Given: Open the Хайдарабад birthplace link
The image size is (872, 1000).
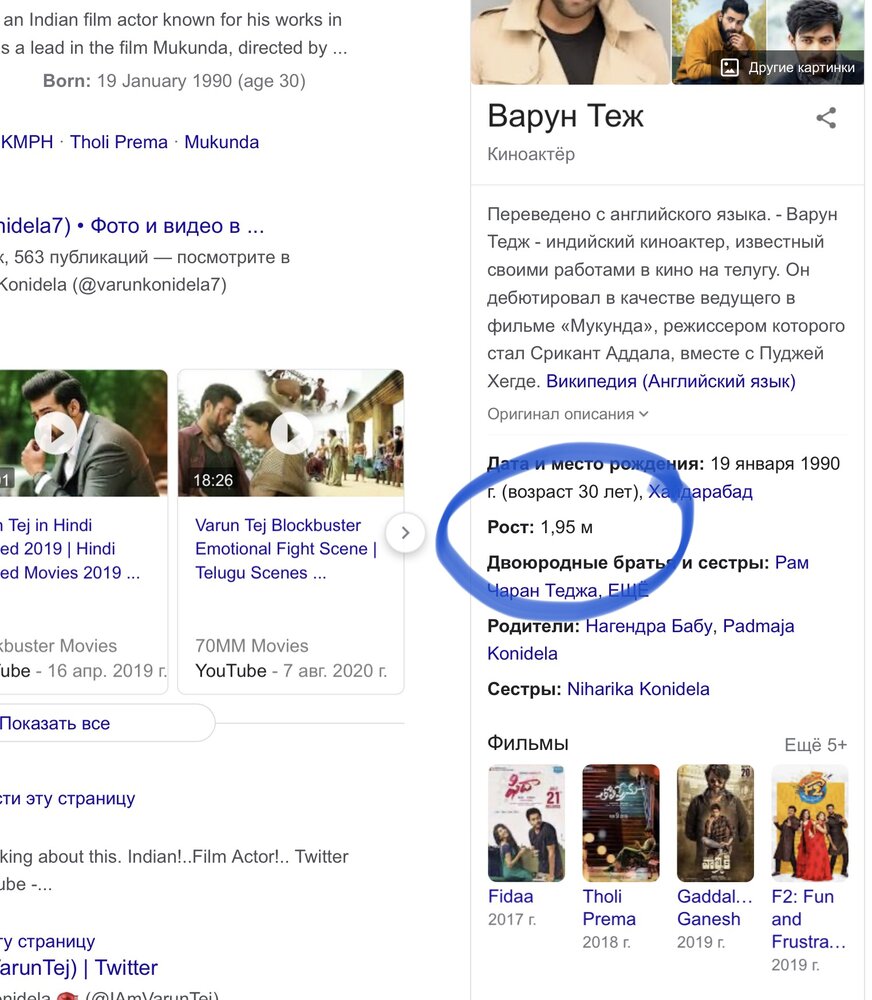Looking at the screenshot, I should point(700,492).
